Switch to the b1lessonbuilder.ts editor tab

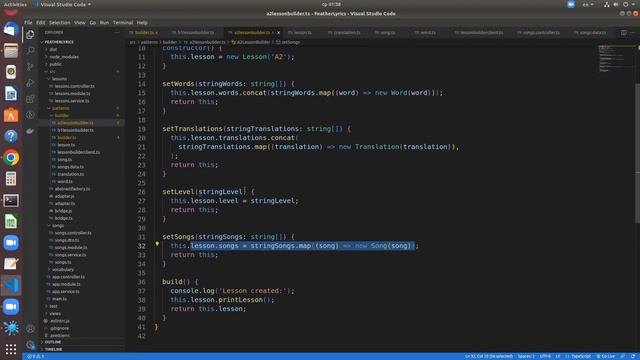[195, 33]
